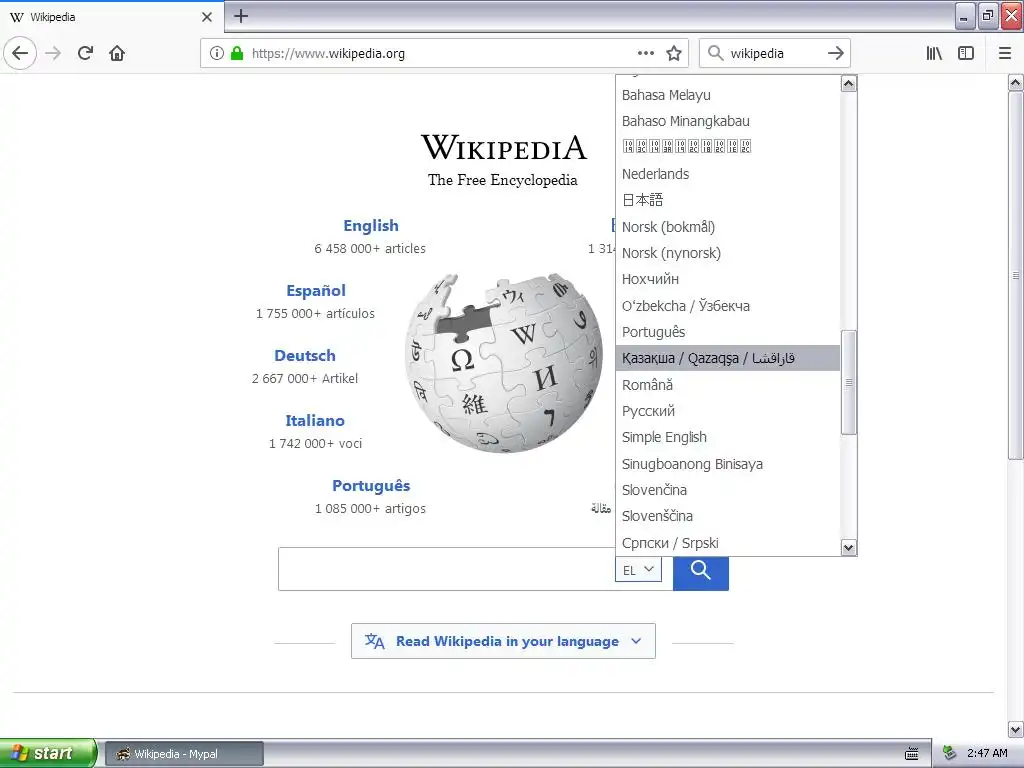Click the language list scrollbar thumb

pyautogui.click(x=848, y=383)
